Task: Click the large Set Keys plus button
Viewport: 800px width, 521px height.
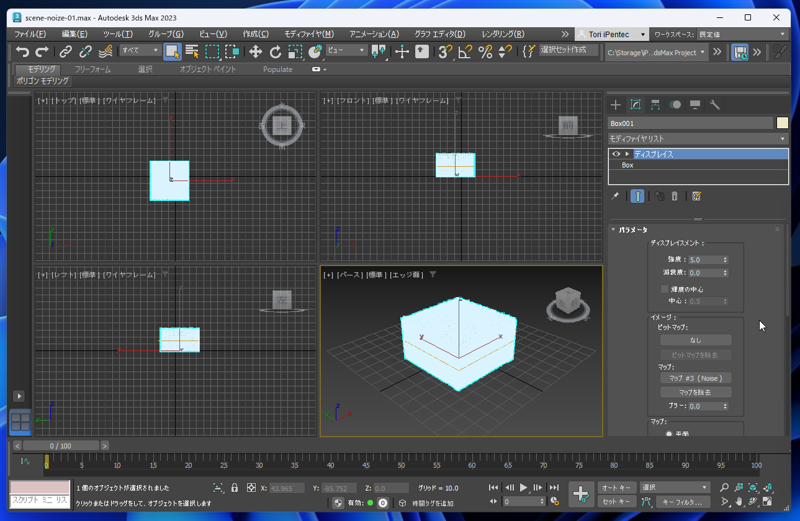Action: click(x=581, y=494)
